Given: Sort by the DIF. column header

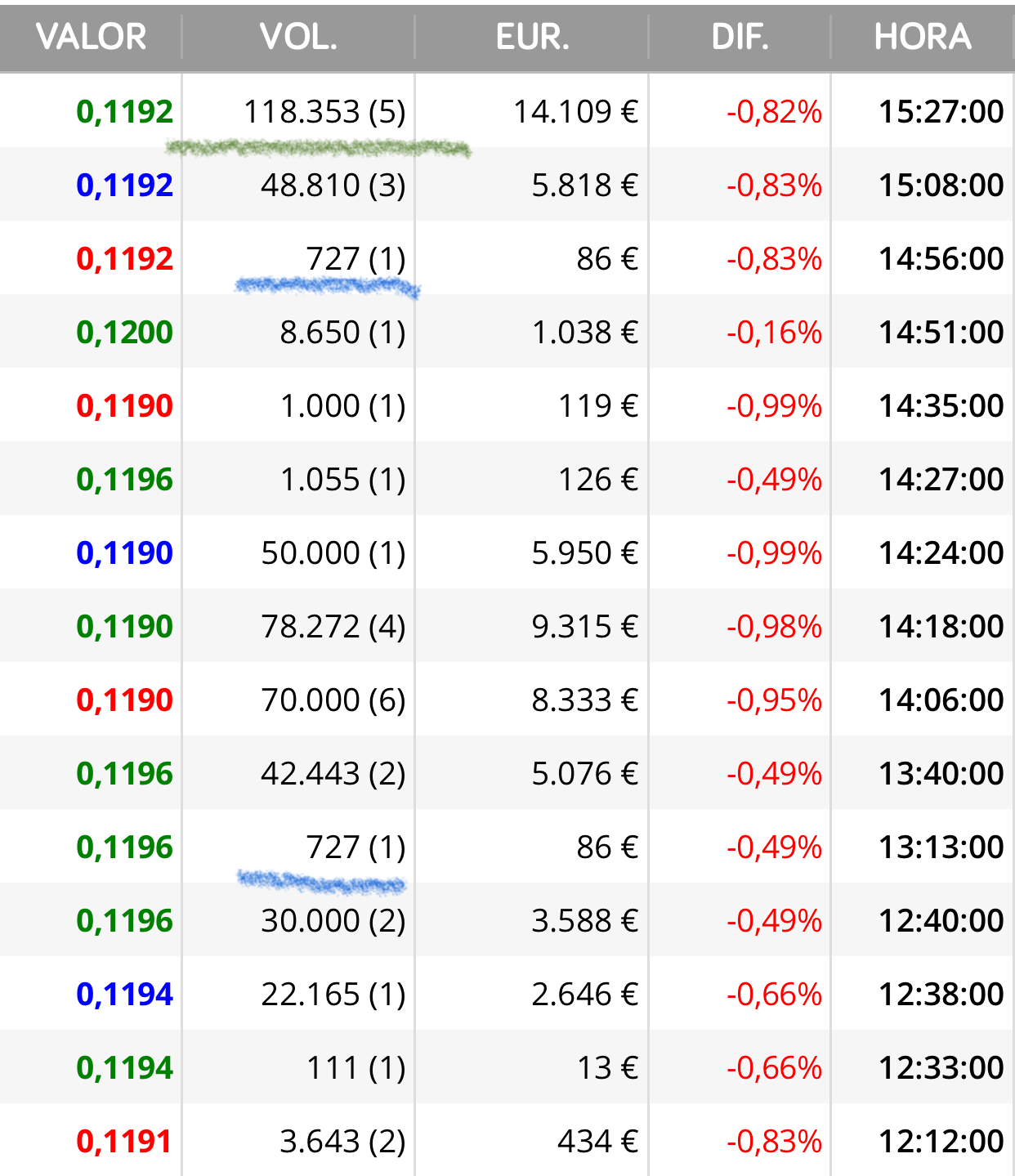Looking at the screenshot, I should click(740, 37).
